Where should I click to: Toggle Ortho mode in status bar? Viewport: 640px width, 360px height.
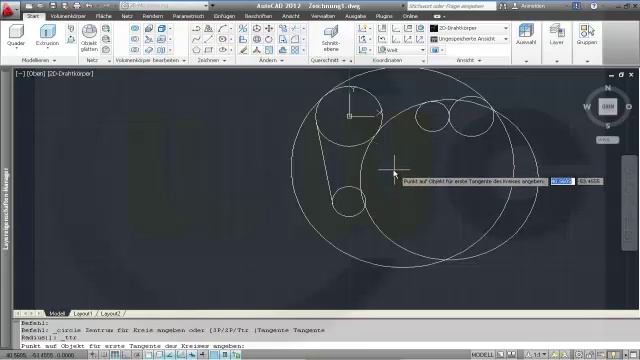tap(126, 355)
